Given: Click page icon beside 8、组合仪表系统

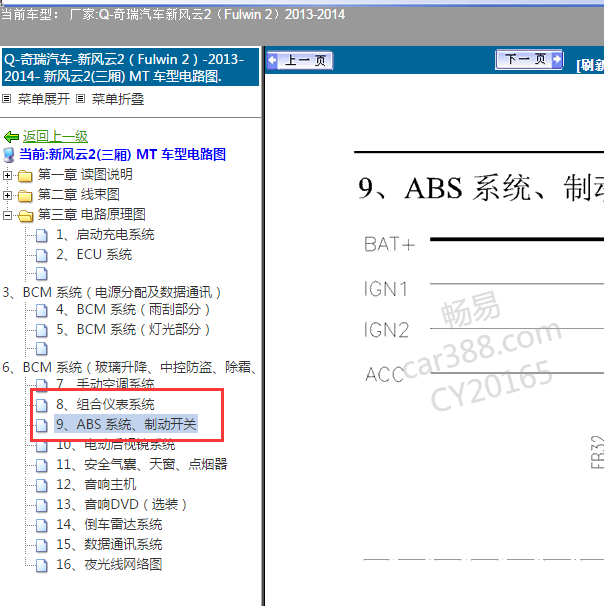Looking at the screenshot, I should [x=42, y=405].
